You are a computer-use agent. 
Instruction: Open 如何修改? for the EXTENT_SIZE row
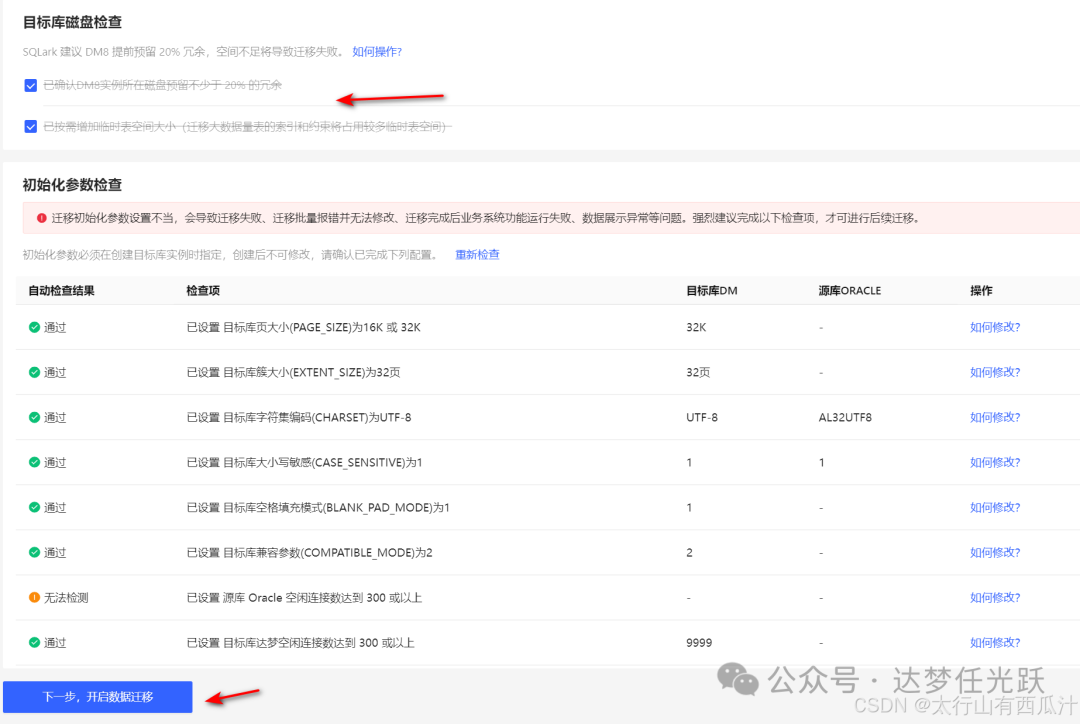click(995, 372)
